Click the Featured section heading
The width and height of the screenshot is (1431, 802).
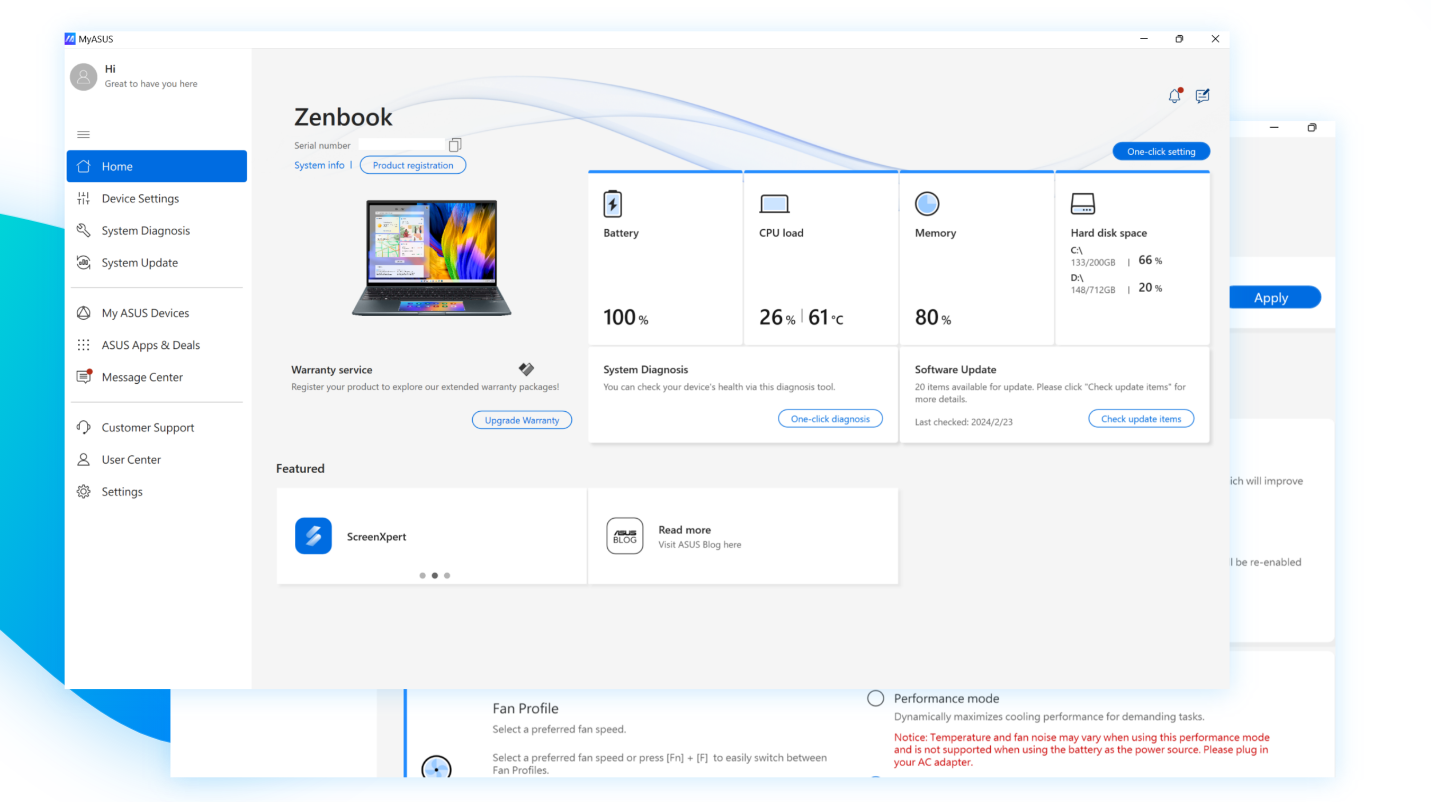301,468
